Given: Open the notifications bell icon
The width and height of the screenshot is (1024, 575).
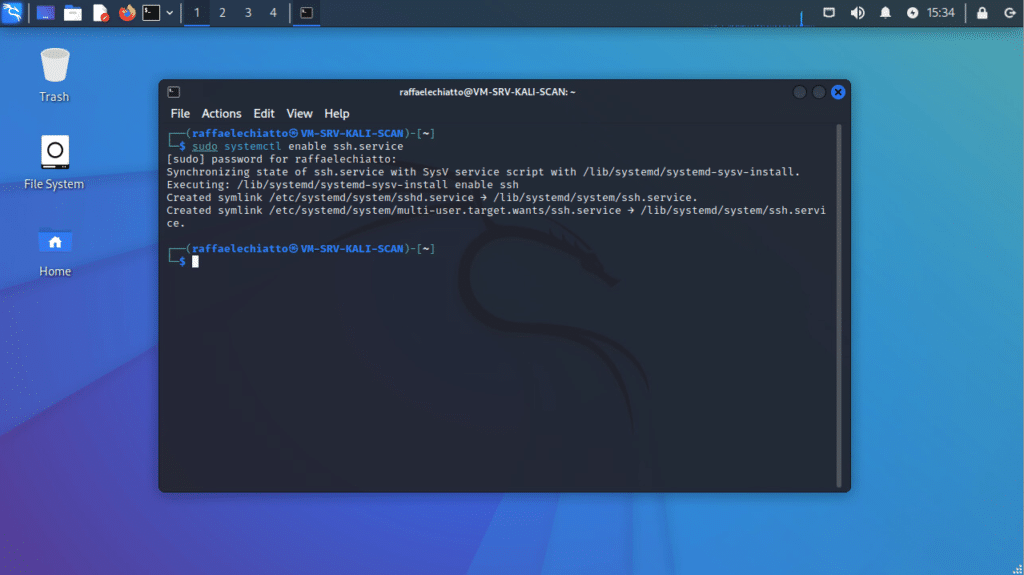Looking at the screenshot, I should (885, 12).
